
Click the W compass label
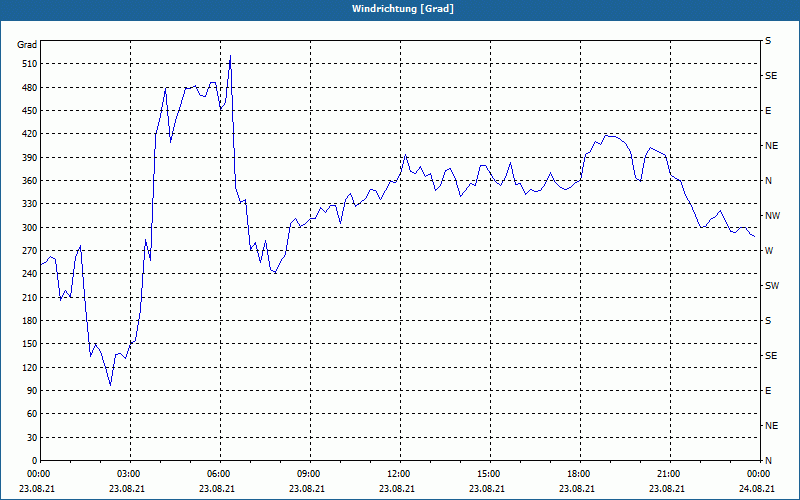click(769, 251)
